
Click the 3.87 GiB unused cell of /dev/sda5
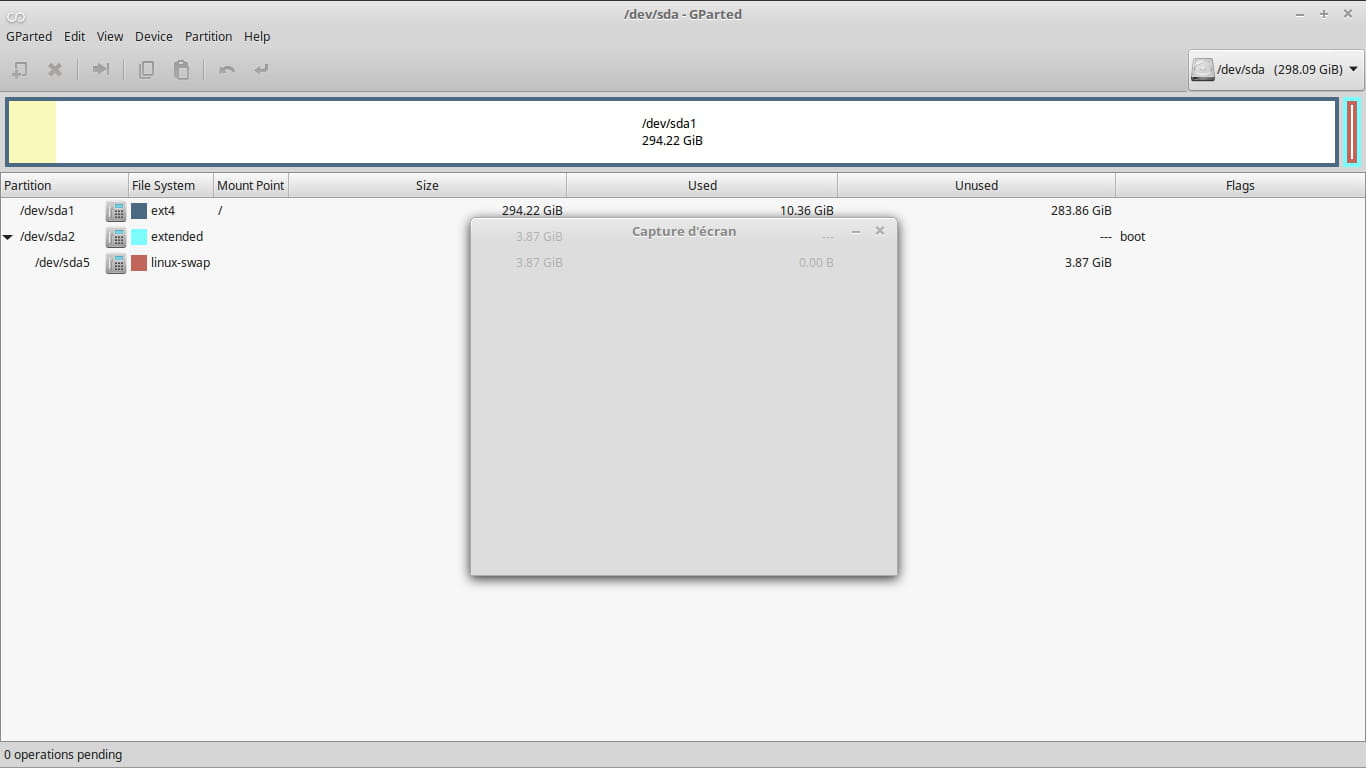pyautogui.click(x=1088, y=263)
